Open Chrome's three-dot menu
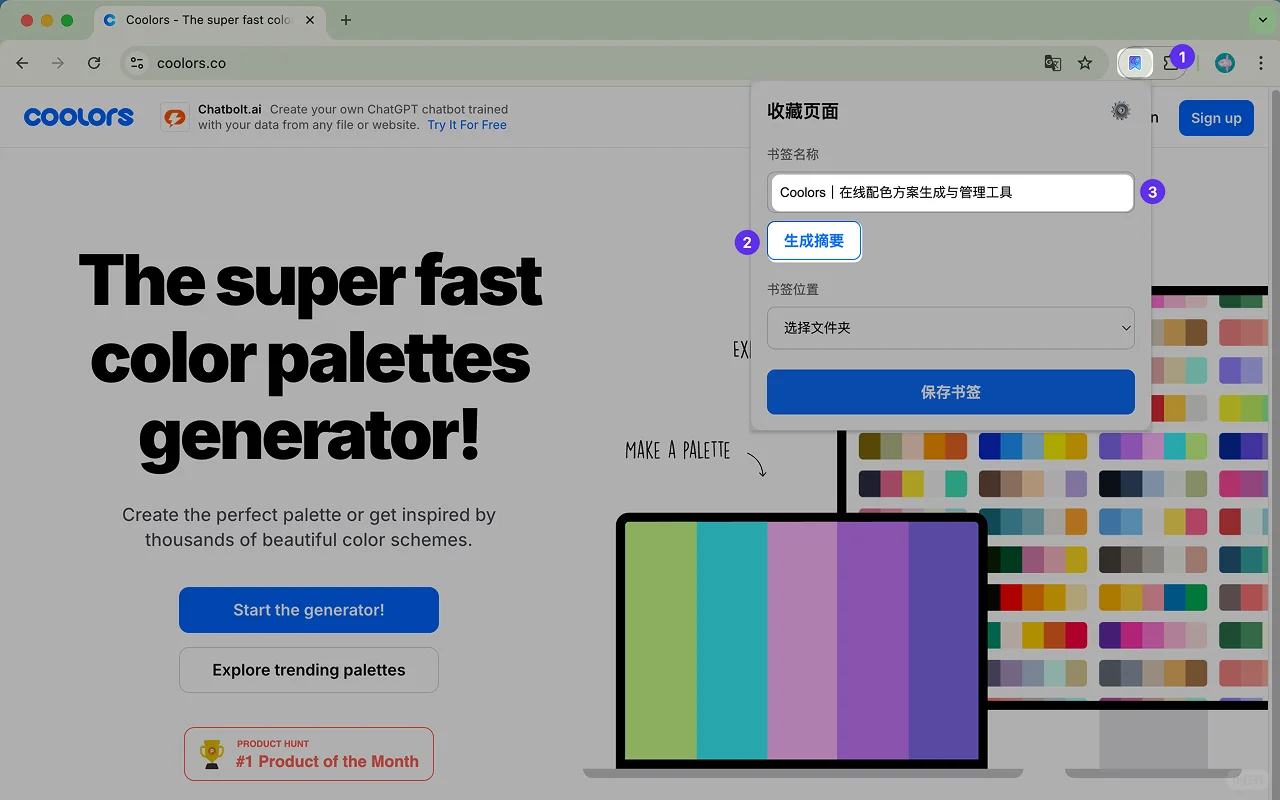This screenshot has width=1280, height=800. click(x=1259, y=63)
